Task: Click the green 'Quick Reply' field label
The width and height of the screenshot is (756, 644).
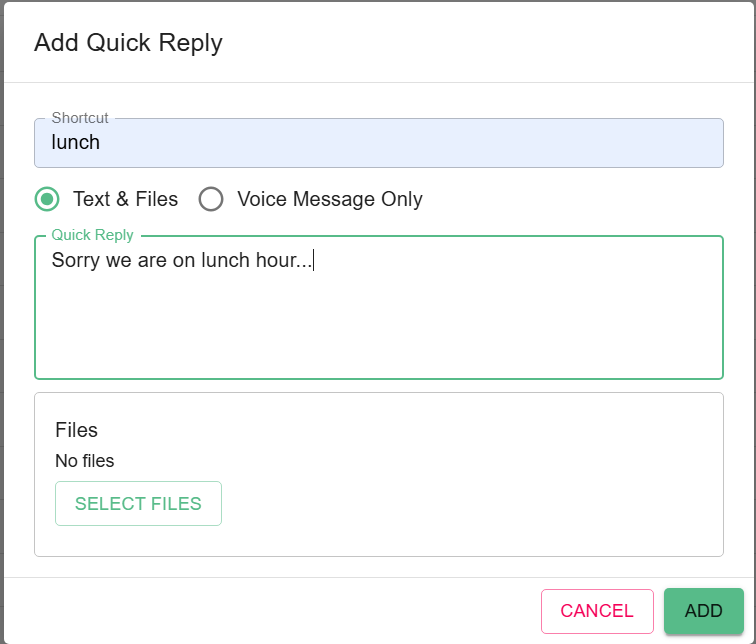Action: pos(92,235)
